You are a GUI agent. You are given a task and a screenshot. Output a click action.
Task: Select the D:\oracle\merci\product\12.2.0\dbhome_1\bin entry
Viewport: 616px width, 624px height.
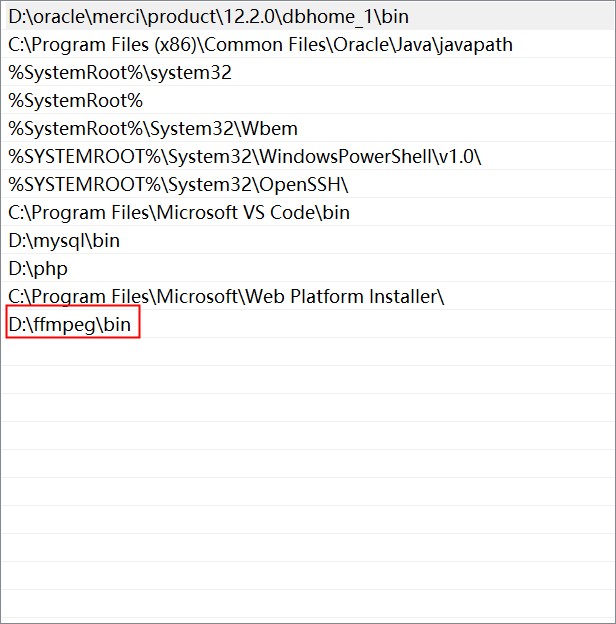(308, 16)
